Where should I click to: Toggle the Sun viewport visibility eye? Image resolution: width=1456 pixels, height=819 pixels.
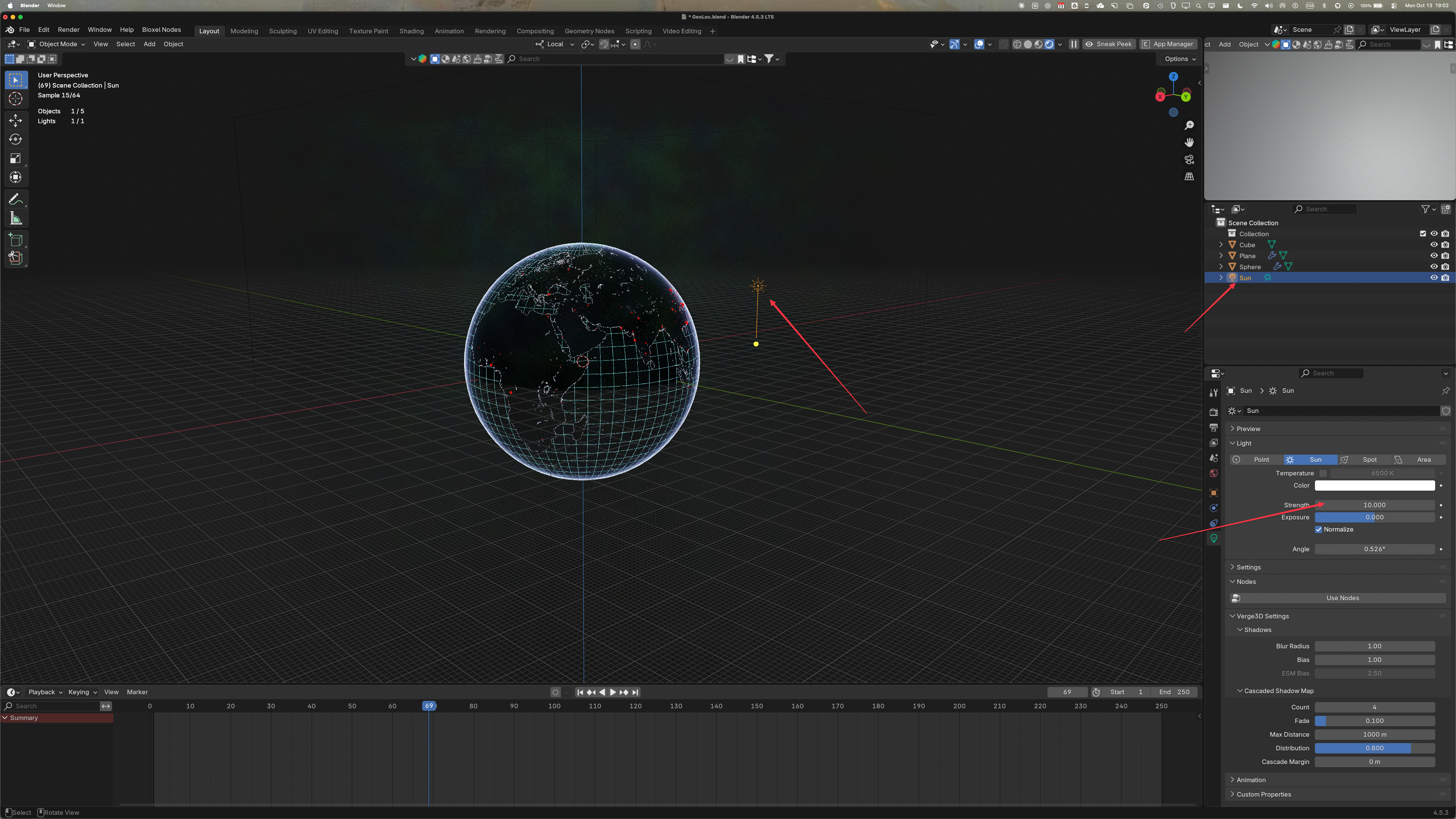1434,278
